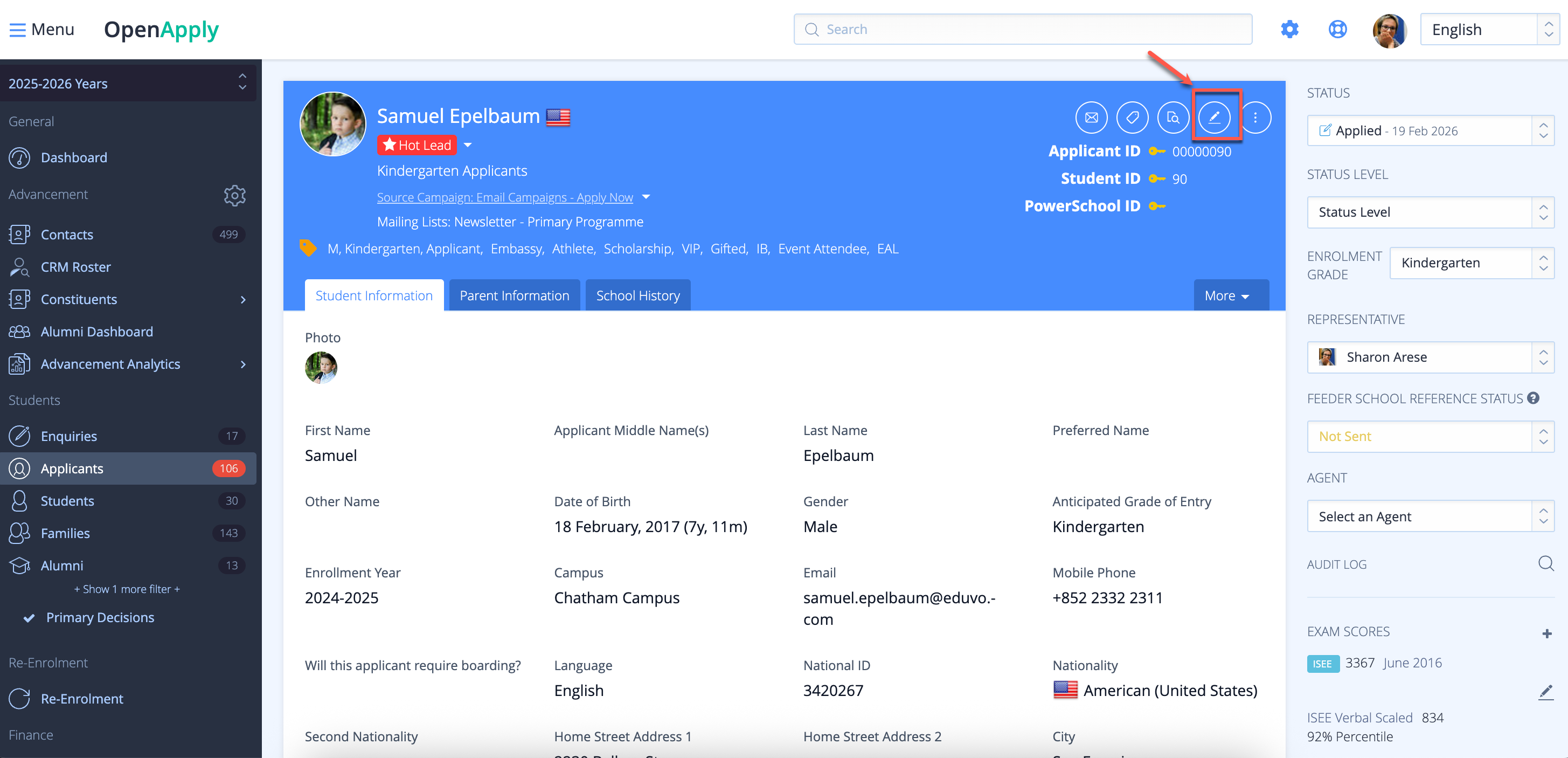Add a new exam score with the plus icon
The image size is (1568, 758).
(1546, 633)
